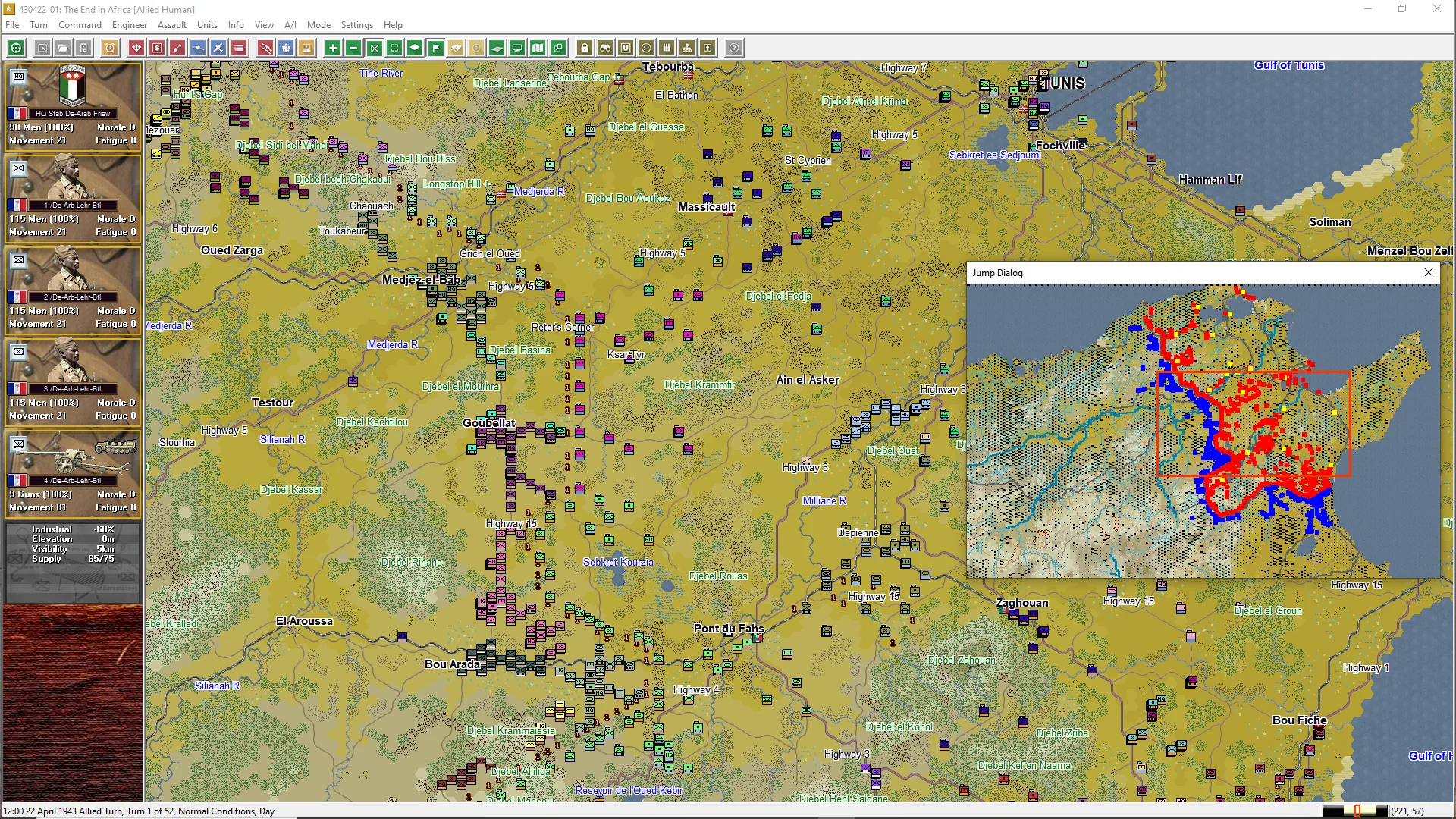Open the Command menu
This screenshot has height=819, width=1456.
pyautogui.click(x=80, y=25)
